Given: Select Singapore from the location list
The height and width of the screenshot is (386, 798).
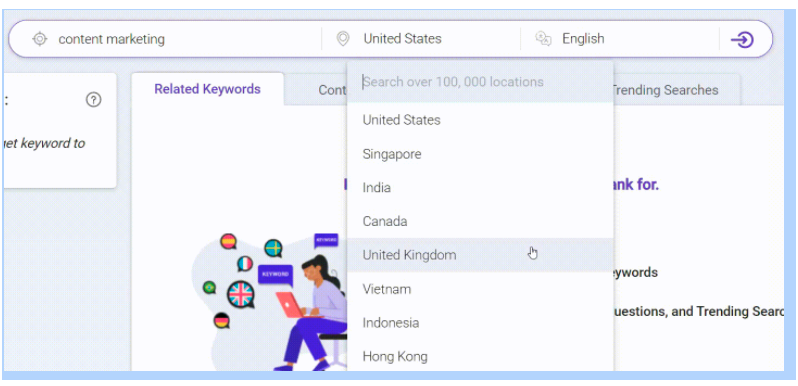Looking at the screenshot, I should click(x=480, y=154).
